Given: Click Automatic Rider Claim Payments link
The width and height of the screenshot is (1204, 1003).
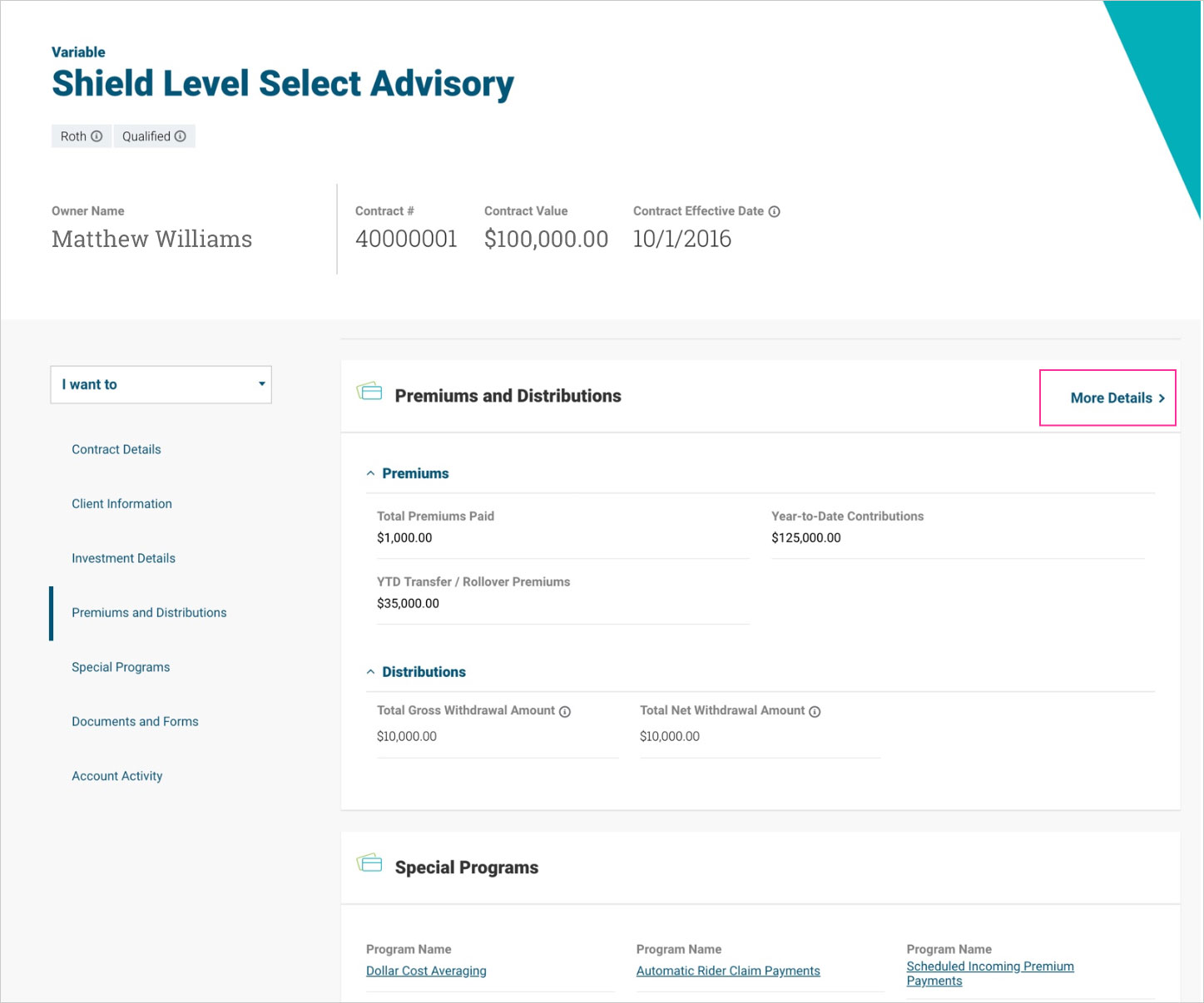Looking at the screenshot, I should pyautogui.click(x=728, y=971).
